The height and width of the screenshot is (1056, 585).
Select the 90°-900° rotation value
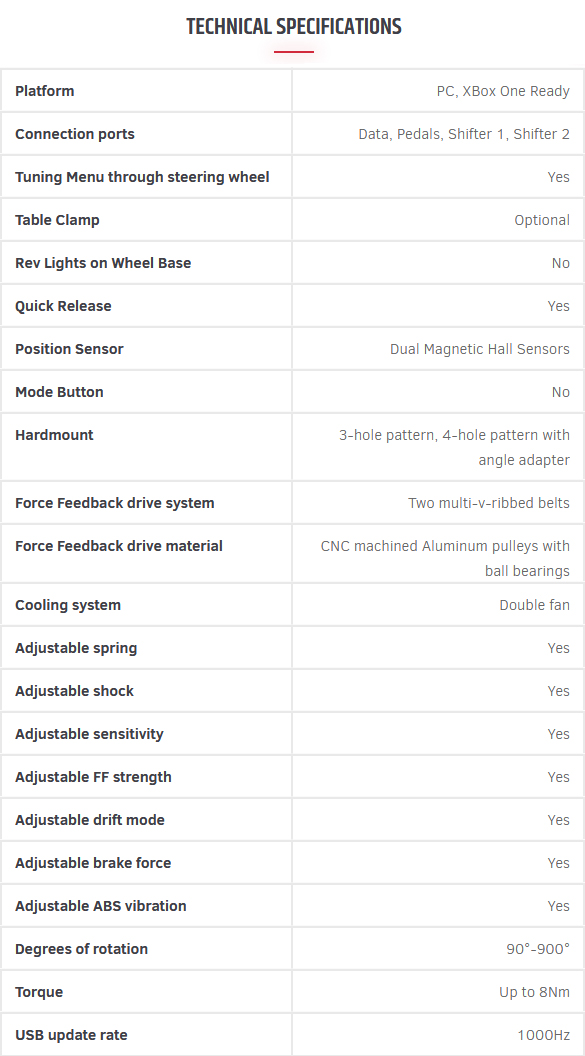(538, 949)
